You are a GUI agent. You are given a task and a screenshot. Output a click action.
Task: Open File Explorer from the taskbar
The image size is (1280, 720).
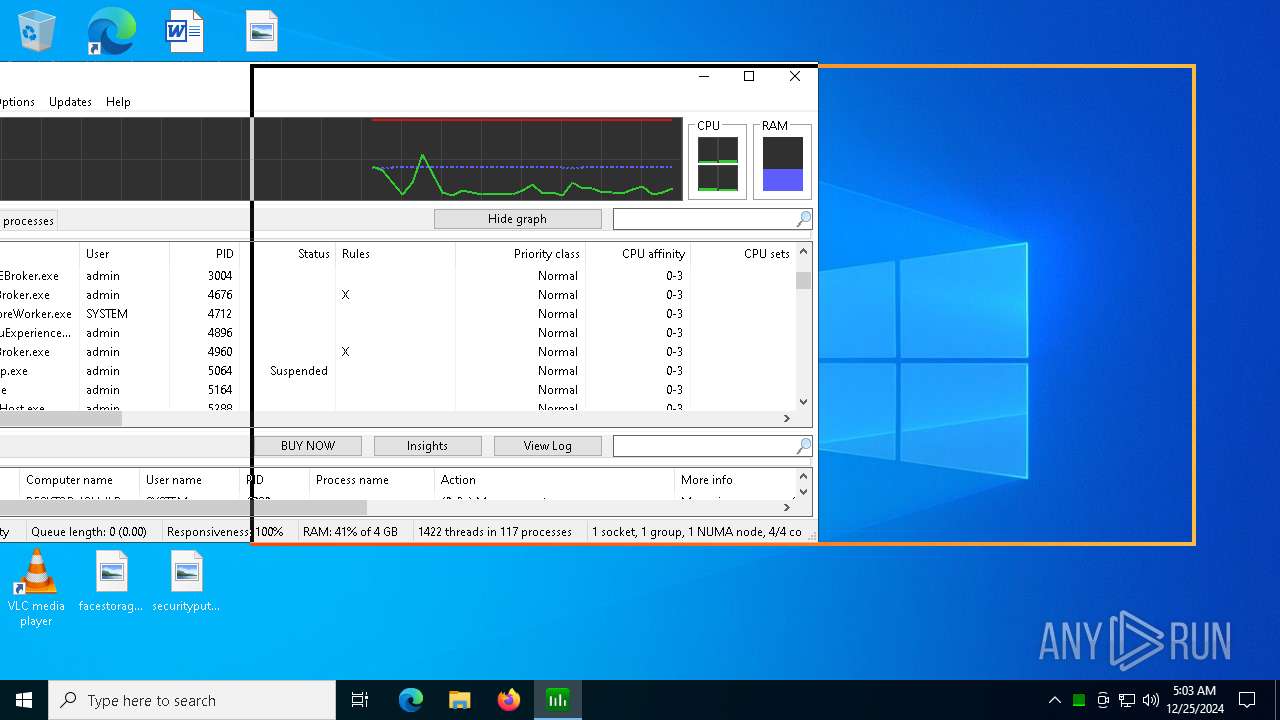(x=459, y=700)
